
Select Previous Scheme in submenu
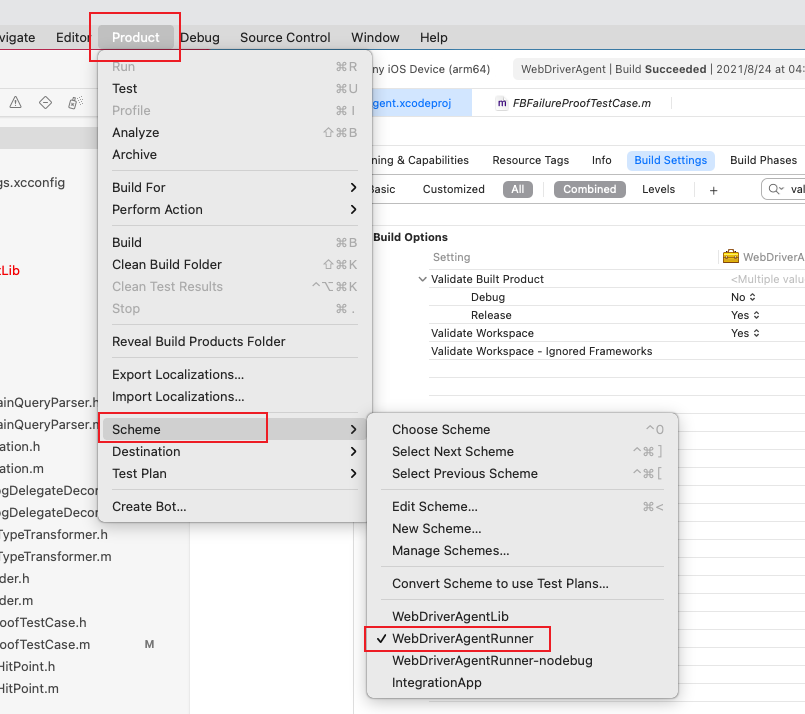point(523,474)
